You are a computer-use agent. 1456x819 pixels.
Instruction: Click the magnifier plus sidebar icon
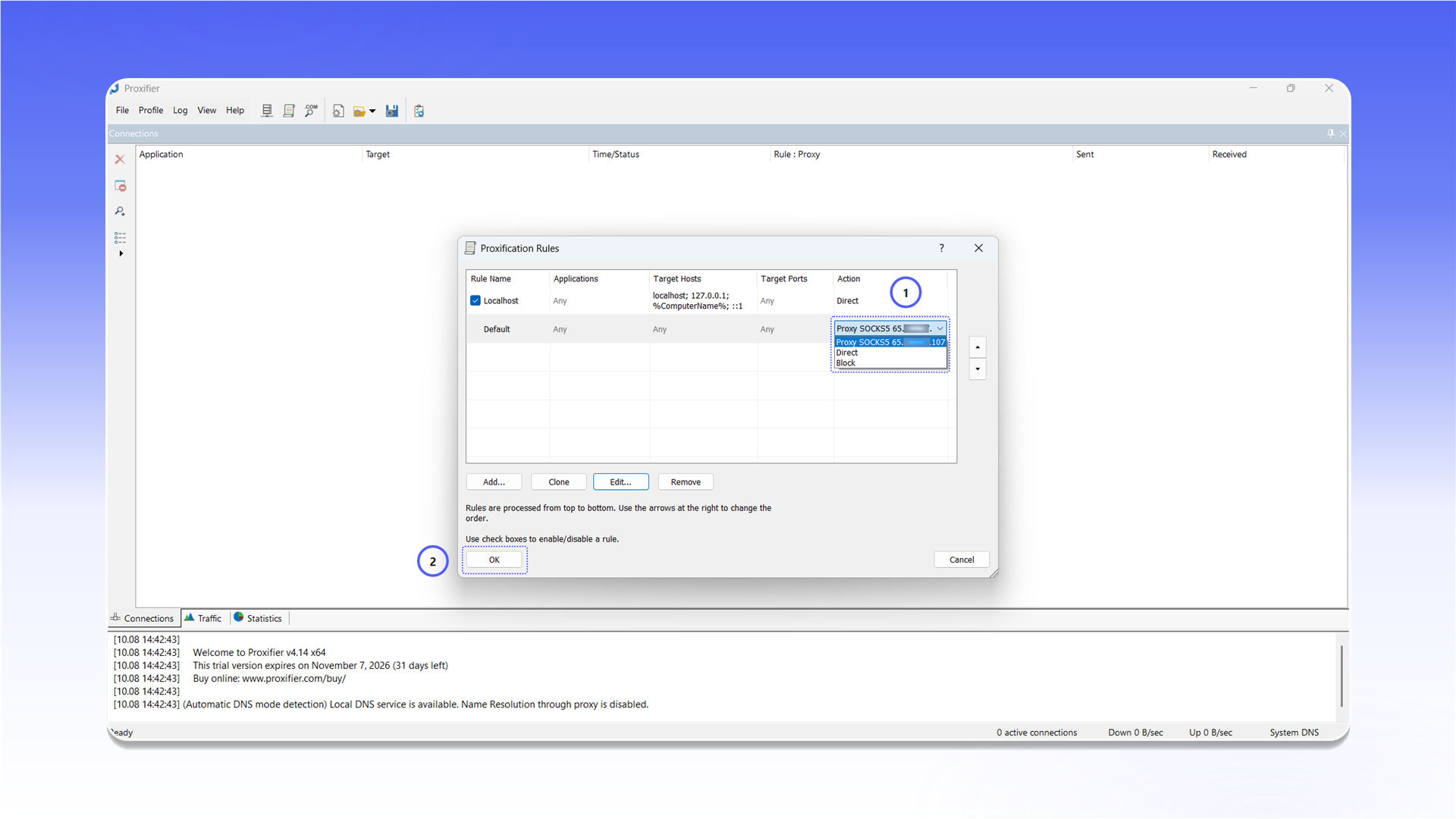point(120,212)
